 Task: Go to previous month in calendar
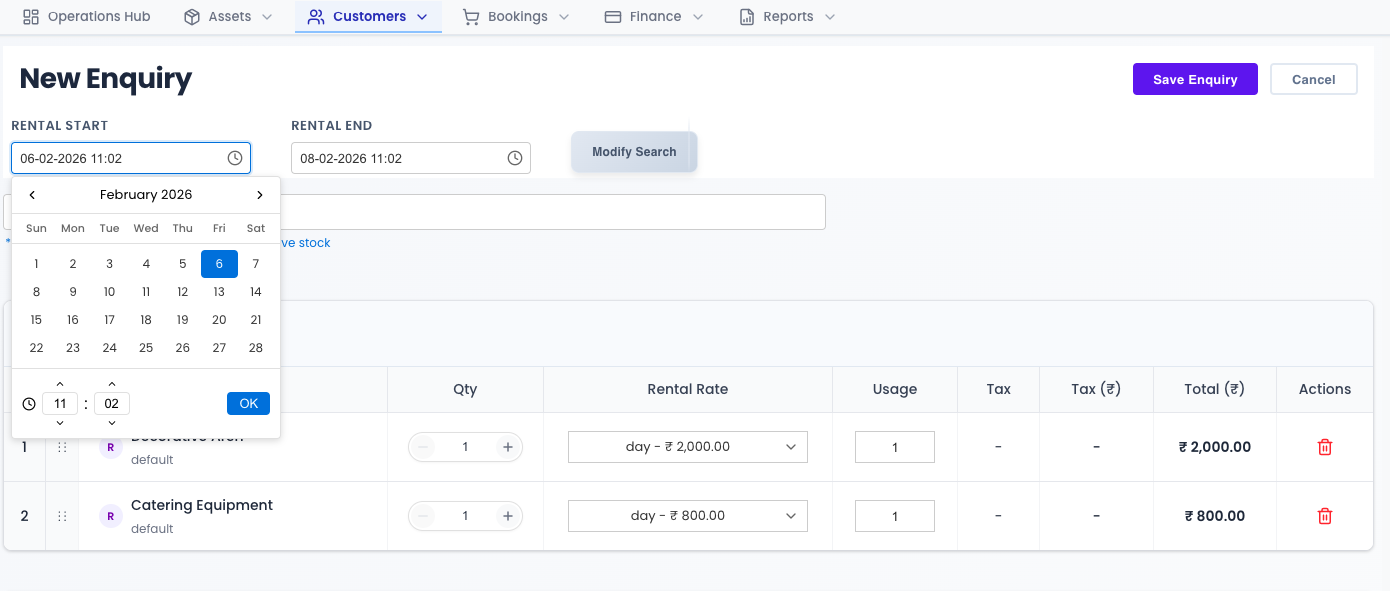pyautogui.click(x=33, y=195)
